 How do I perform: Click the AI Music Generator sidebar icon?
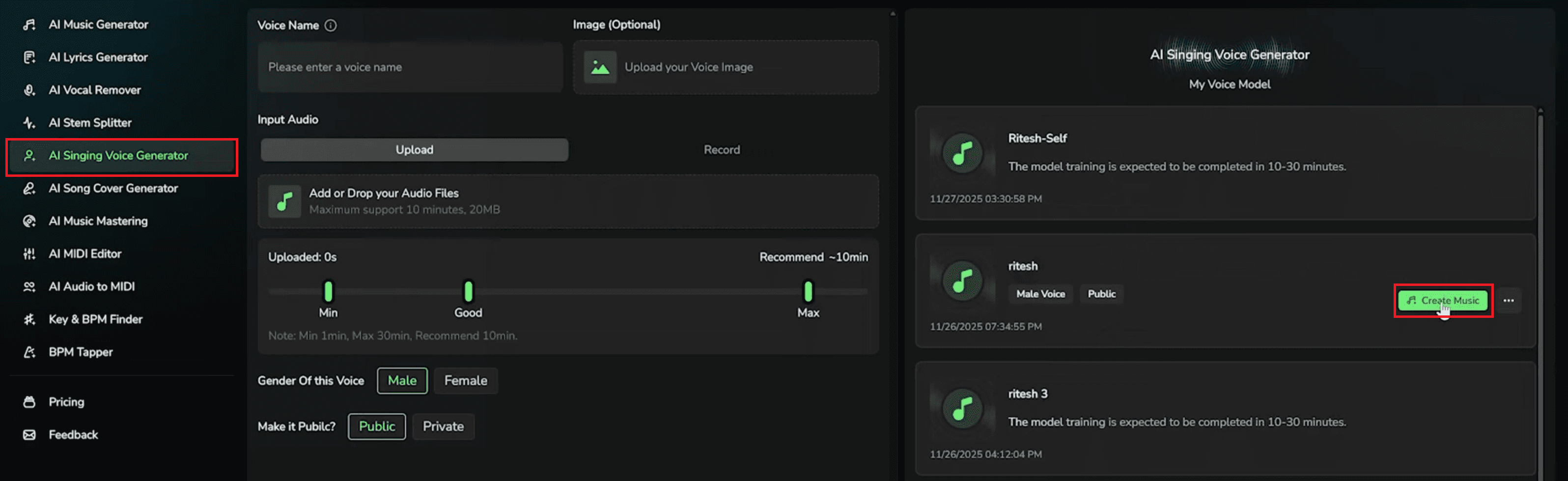[28, 25]
